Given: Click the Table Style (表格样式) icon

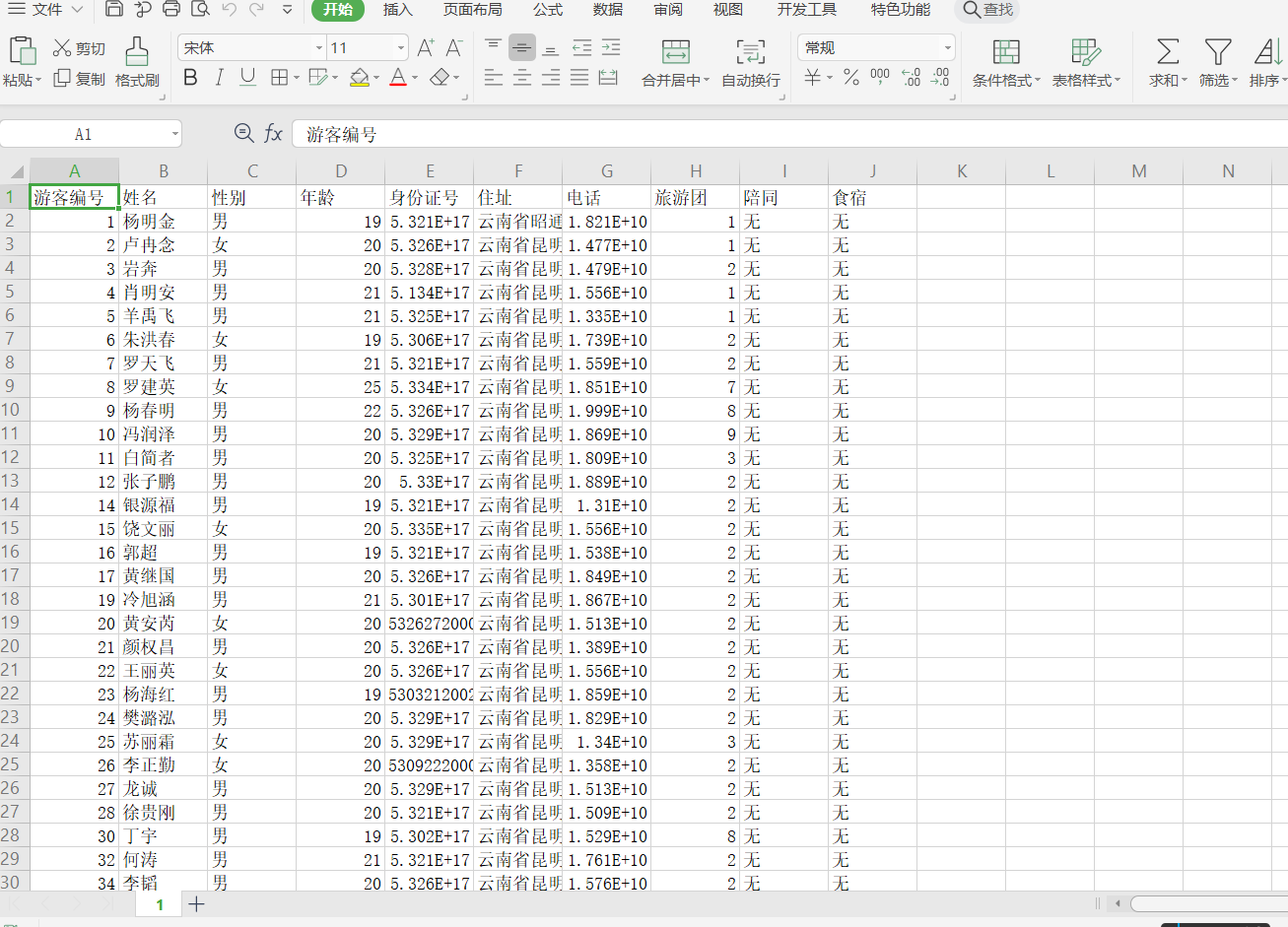Looking at the screenshot, I should click(1085, 52).
